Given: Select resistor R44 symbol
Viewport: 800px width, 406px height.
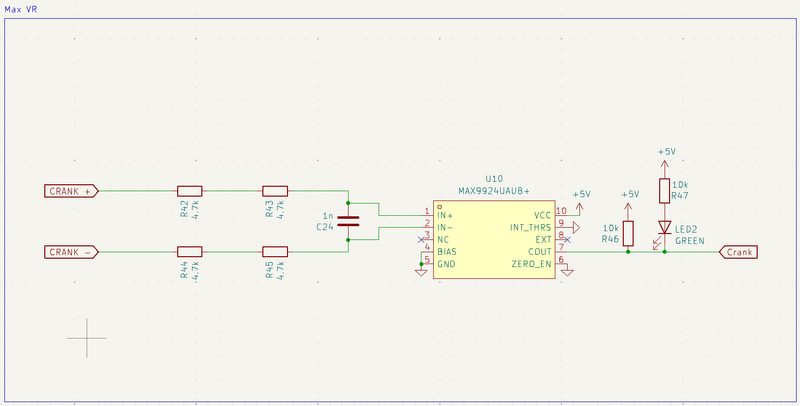Looking at the screenshot, I should coord(190,252).
